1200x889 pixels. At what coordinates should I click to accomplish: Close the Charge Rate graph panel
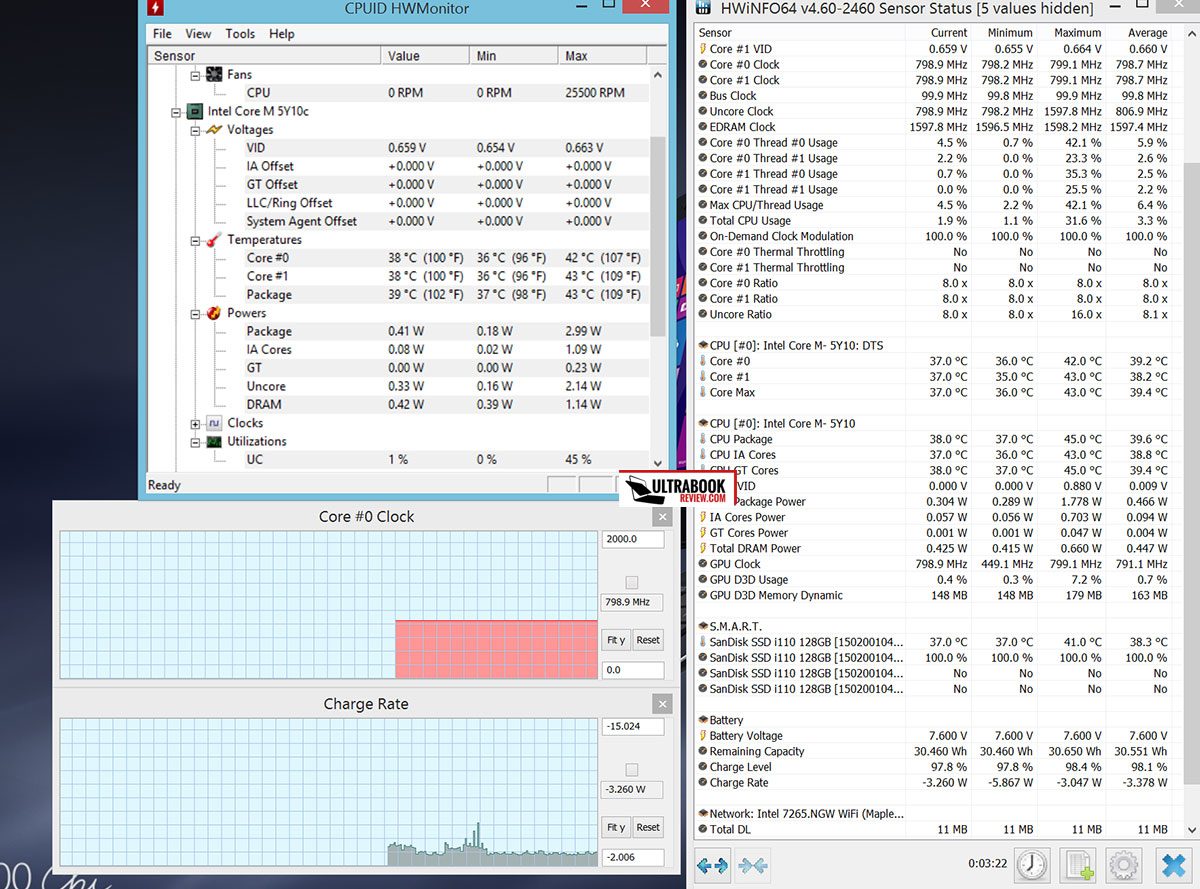[662, 704]
